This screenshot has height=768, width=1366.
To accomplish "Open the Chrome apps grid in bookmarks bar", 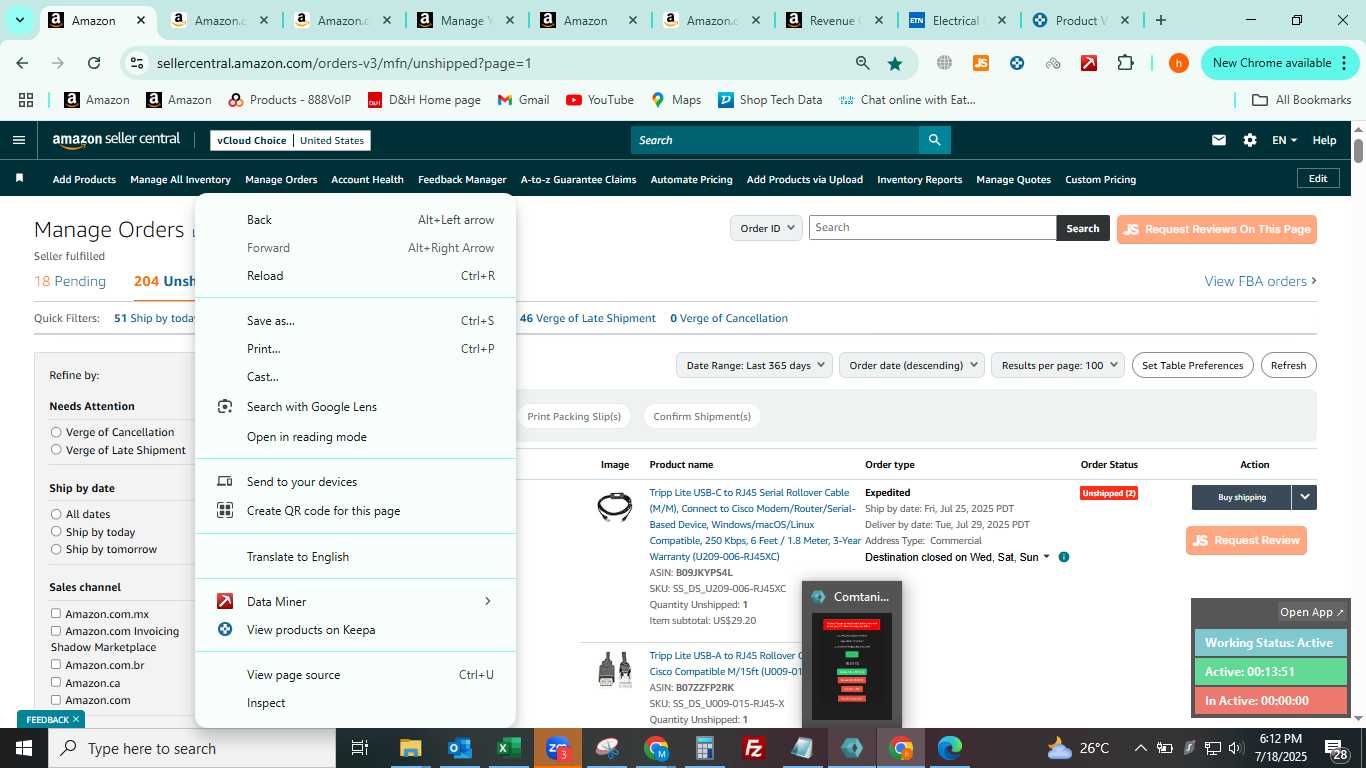I will 26,100.
